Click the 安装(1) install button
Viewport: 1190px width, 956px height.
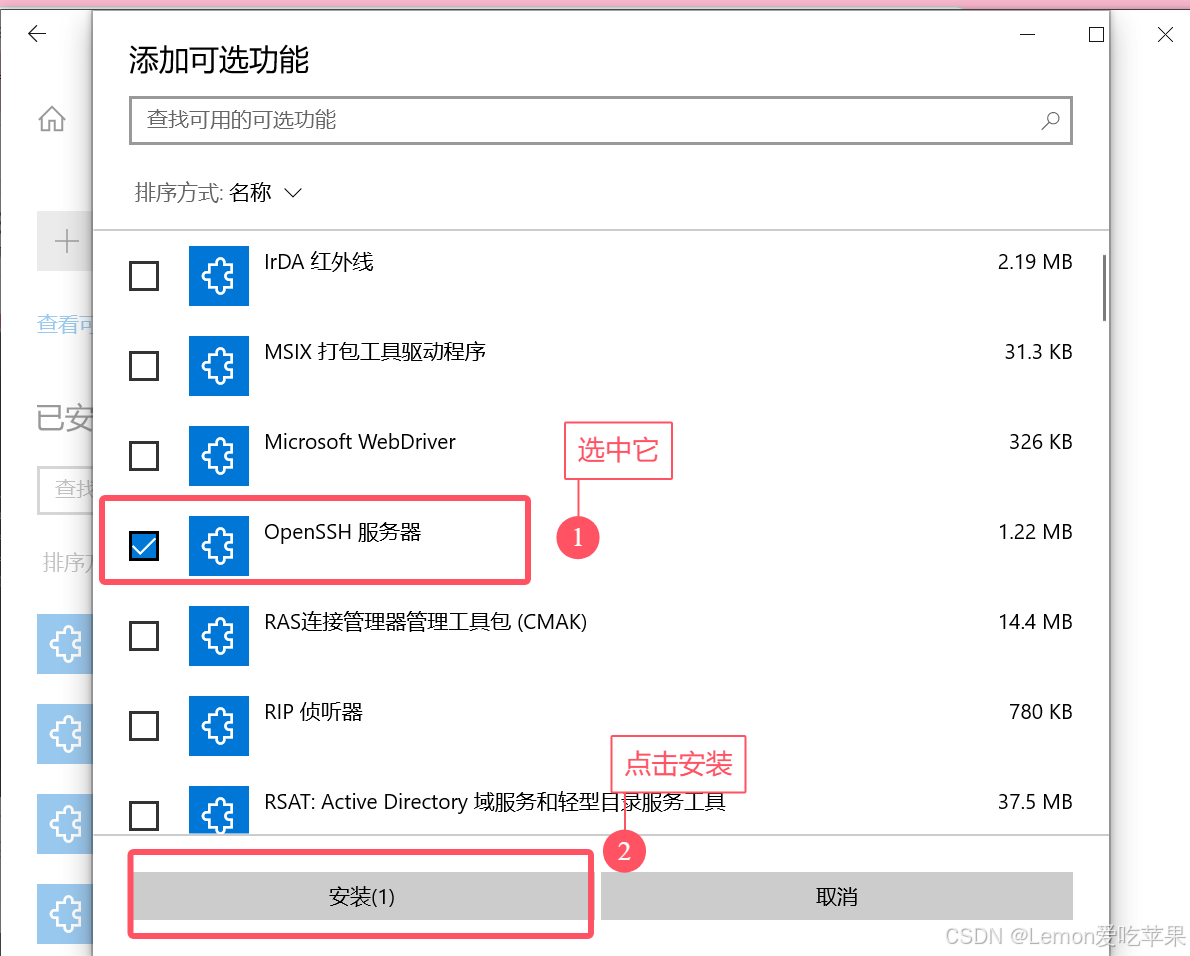point(361,896)
